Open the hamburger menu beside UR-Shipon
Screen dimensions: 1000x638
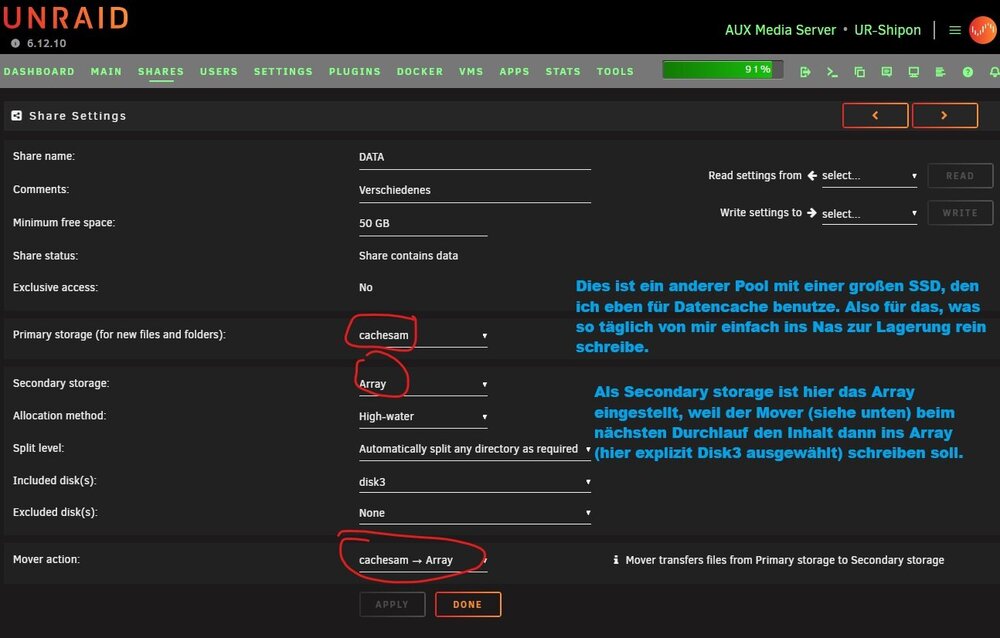pyautogui.click(x=955, y=30)
